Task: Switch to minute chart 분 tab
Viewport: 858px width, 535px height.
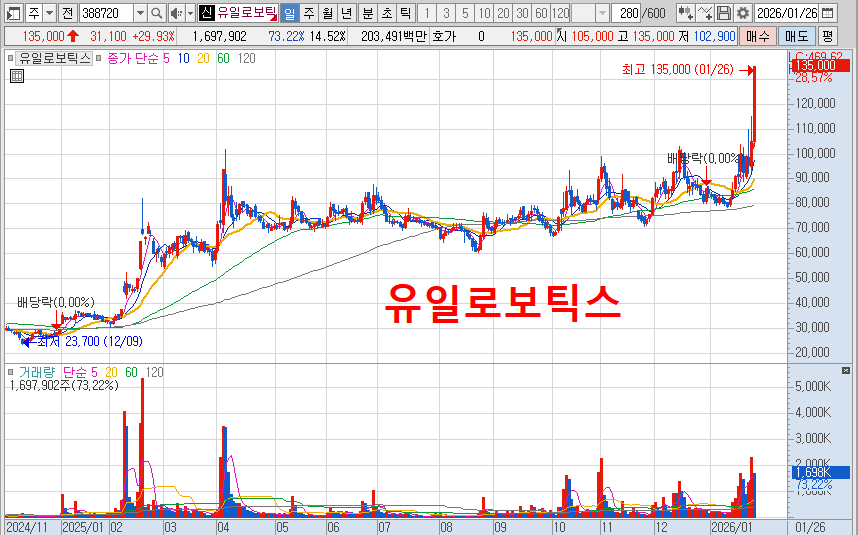Action: [368, 13]
